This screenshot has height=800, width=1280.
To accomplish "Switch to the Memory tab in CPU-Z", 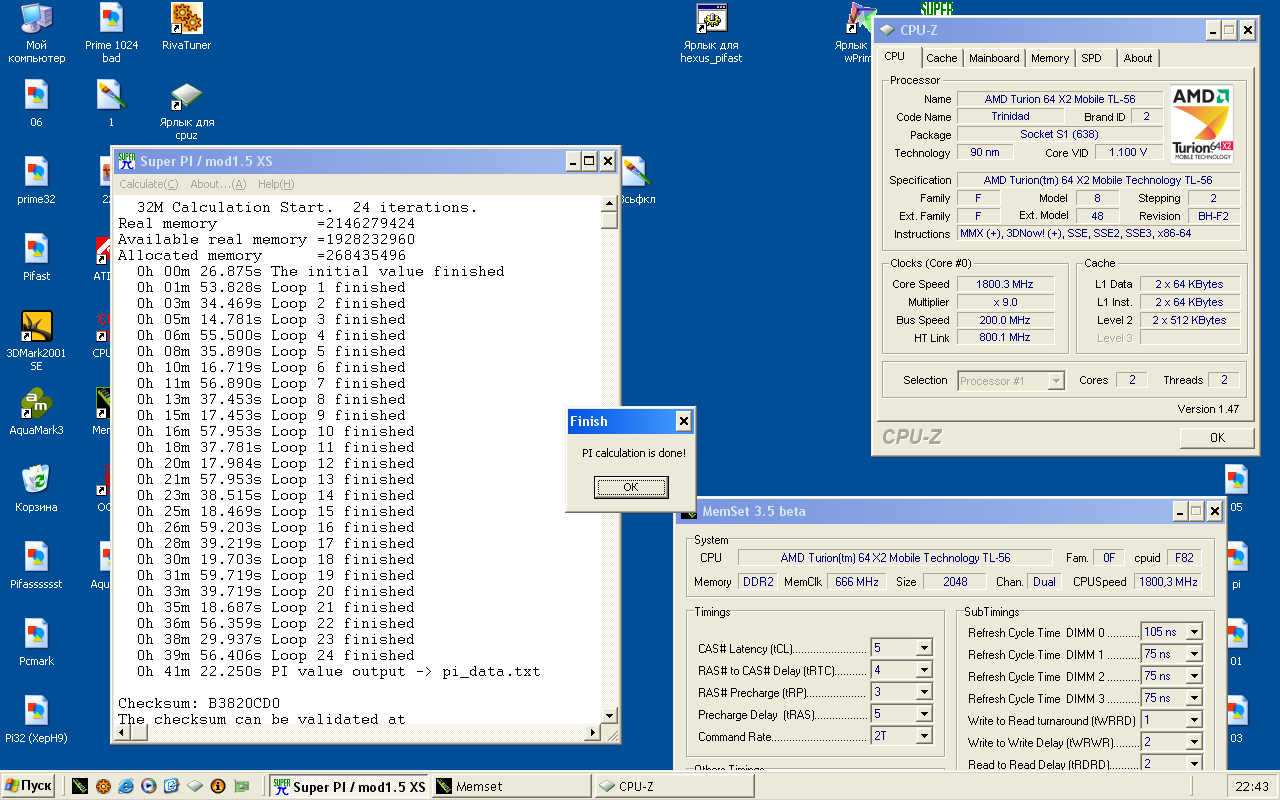I will pyautogui.click(x=1050, y=58).
